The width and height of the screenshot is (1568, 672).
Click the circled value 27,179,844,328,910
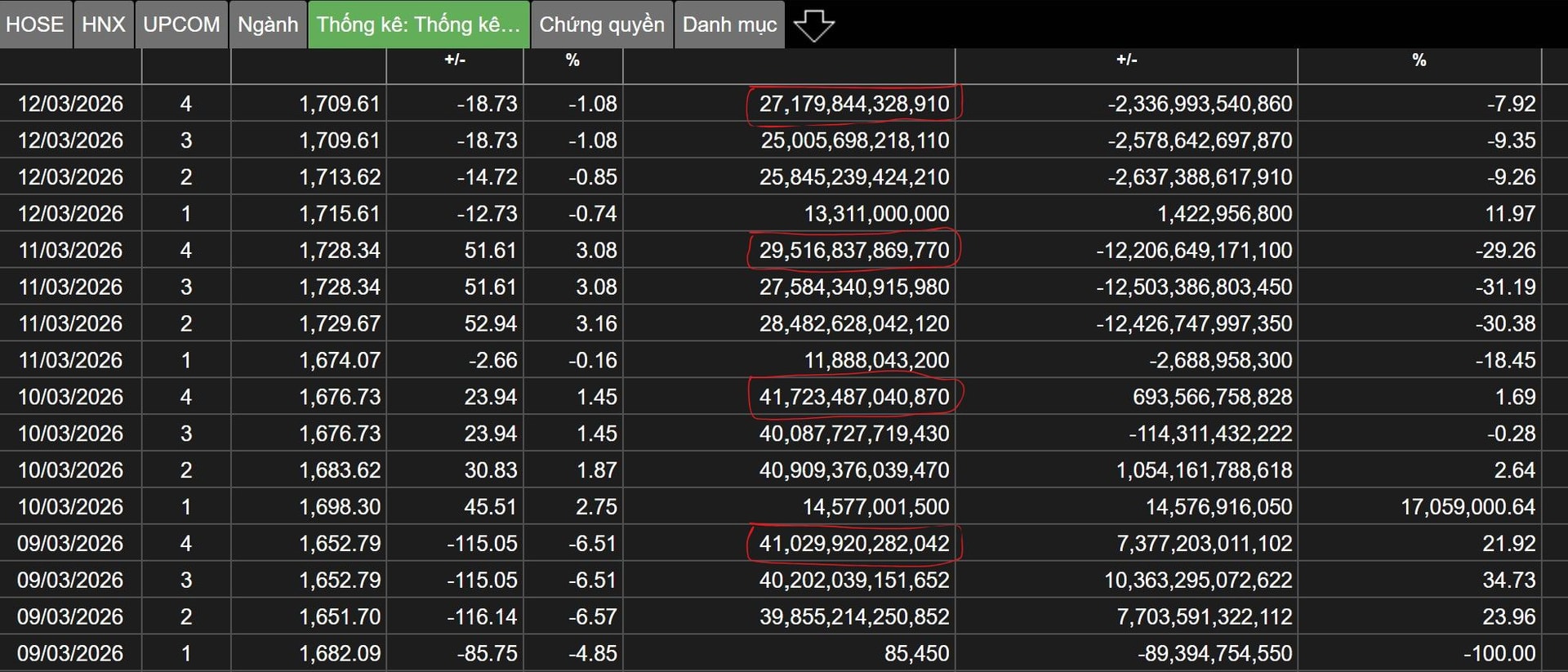853,104
